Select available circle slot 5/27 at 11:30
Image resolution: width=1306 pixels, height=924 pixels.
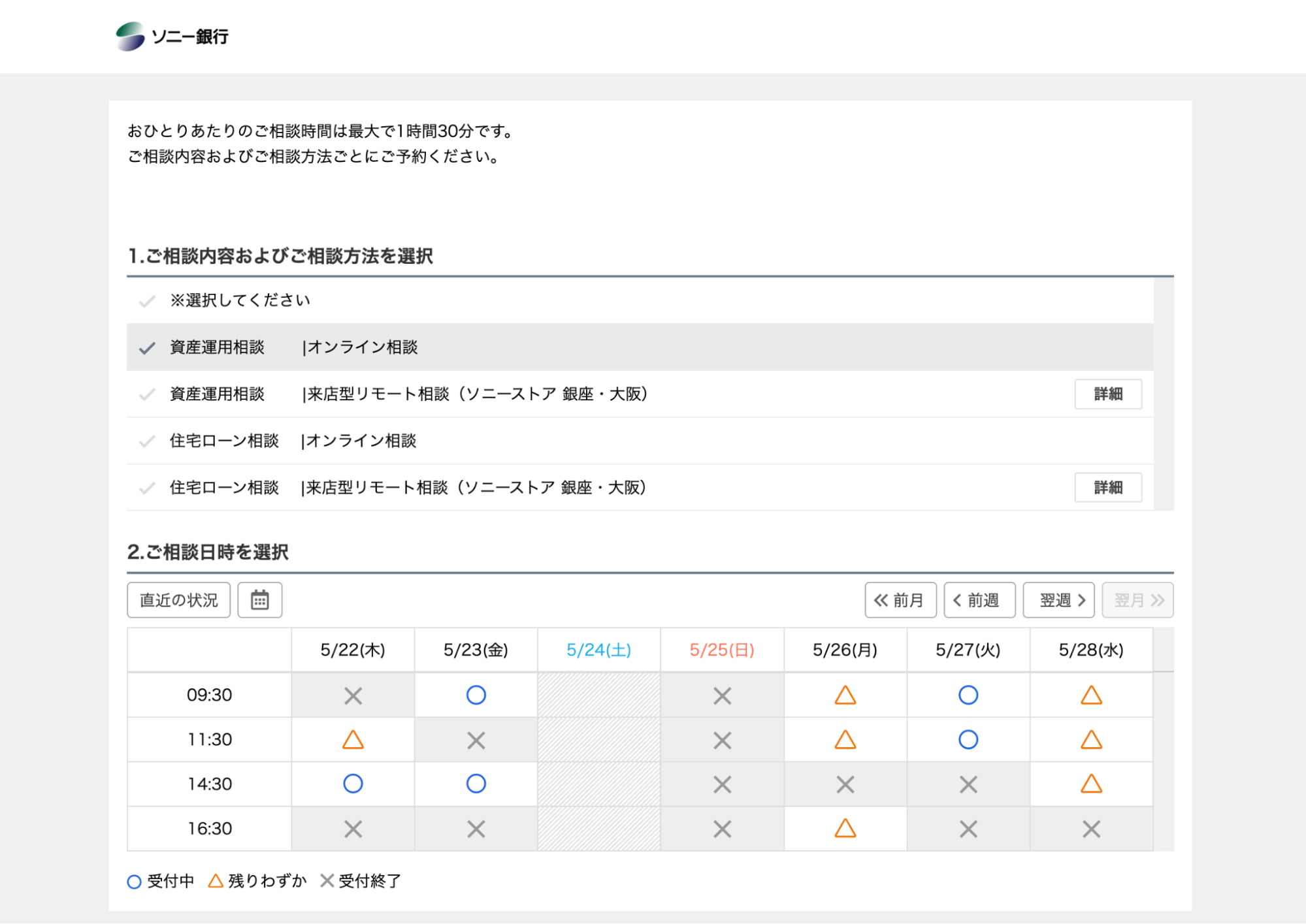pyautogui.click(x=968, y=740)
